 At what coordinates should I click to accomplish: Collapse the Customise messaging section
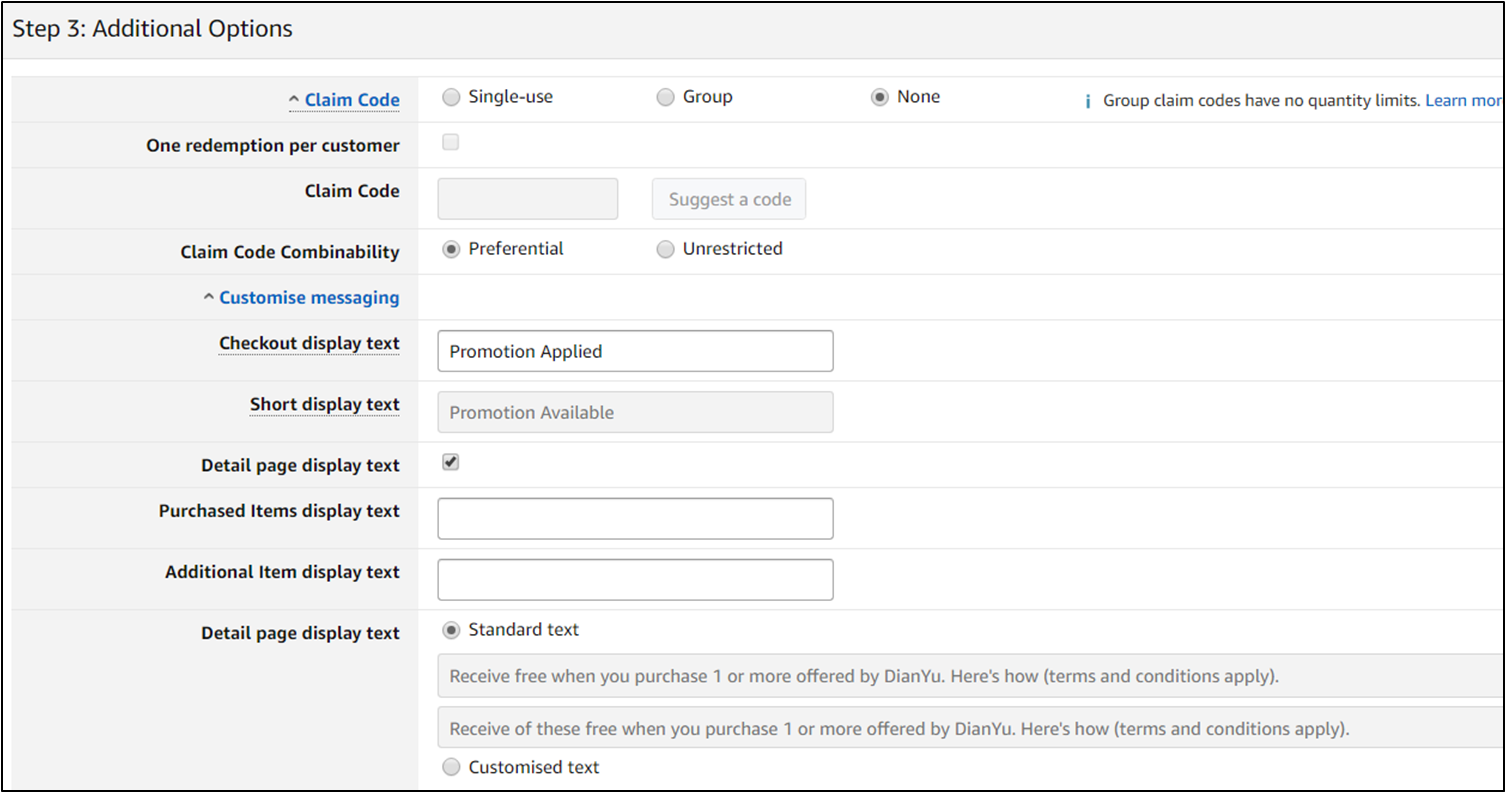pos(301,298)
